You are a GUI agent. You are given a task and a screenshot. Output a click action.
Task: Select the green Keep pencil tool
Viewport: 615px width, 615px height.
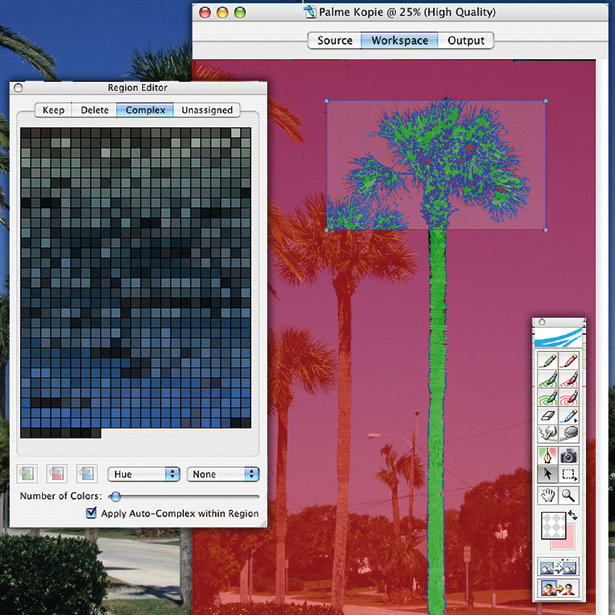point(547,362)
